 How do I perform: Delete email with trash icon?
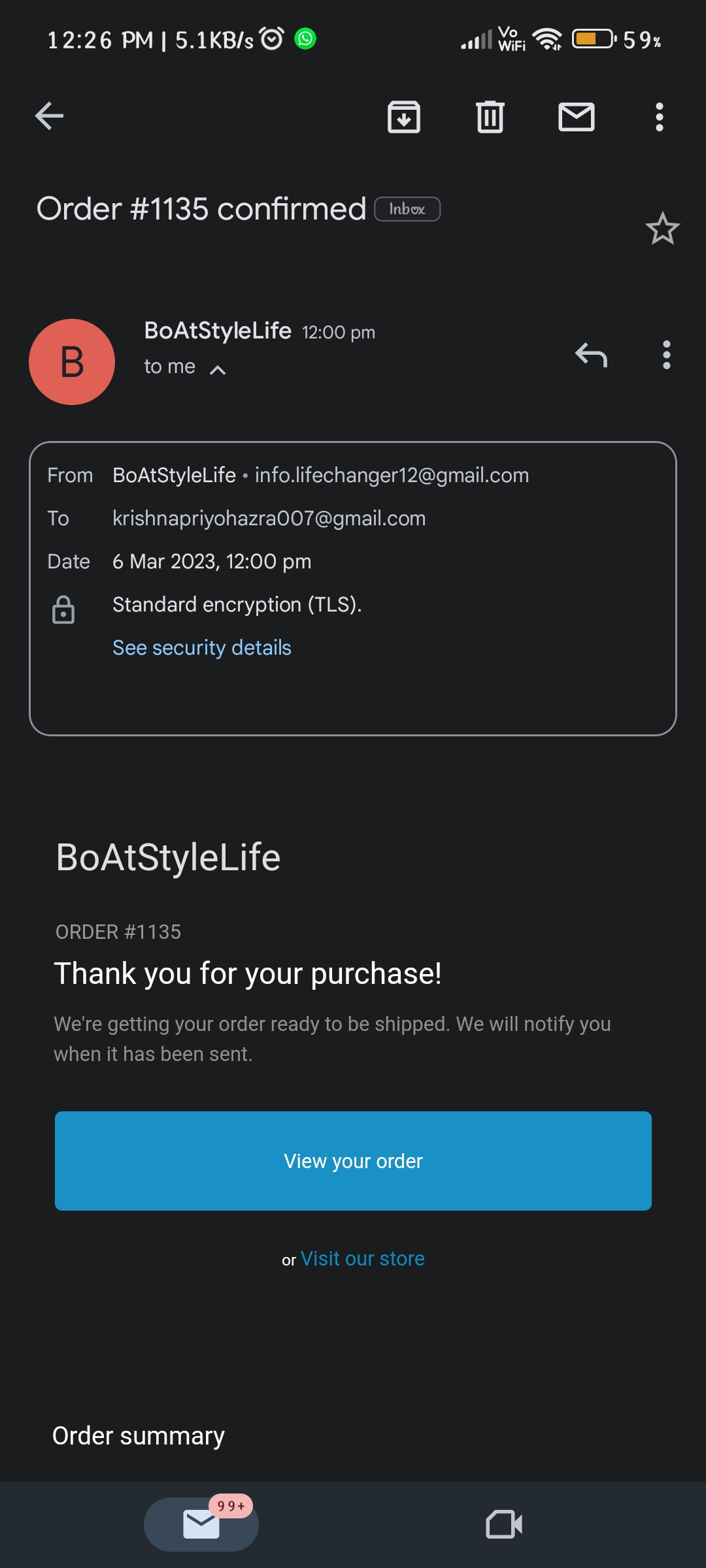(x=490, y=117)
